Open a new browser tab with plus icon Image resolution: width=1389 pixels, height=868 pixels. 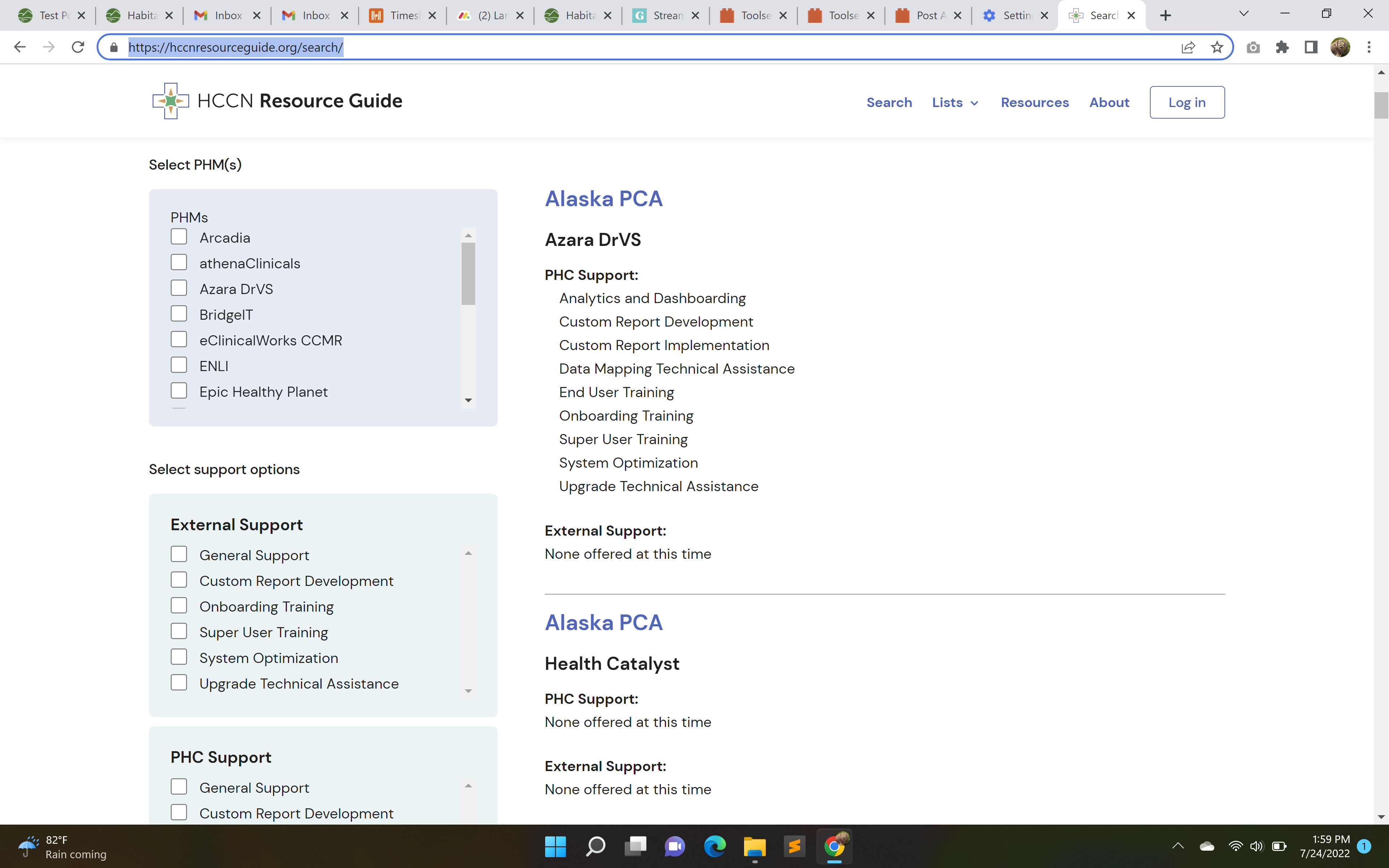point(1165,16)
